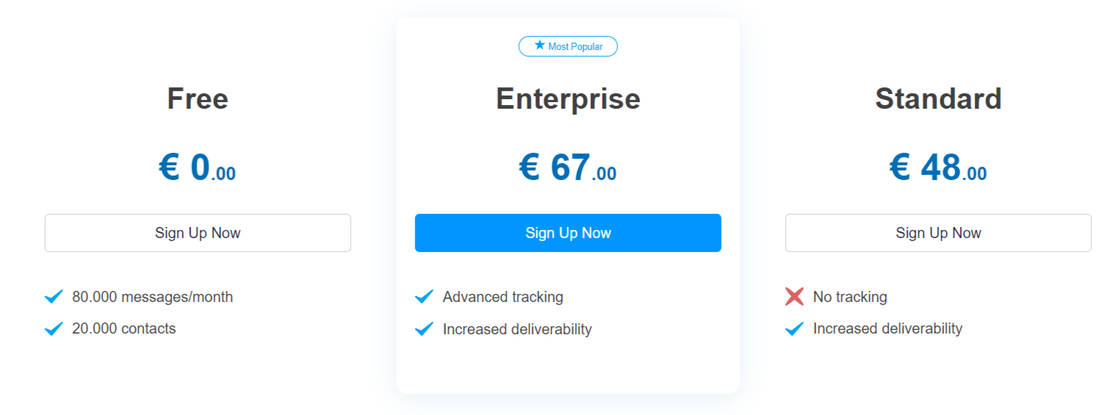
Task: Click the red X beside No tracking
Action: pyautogui.click(x=794, y=297)
